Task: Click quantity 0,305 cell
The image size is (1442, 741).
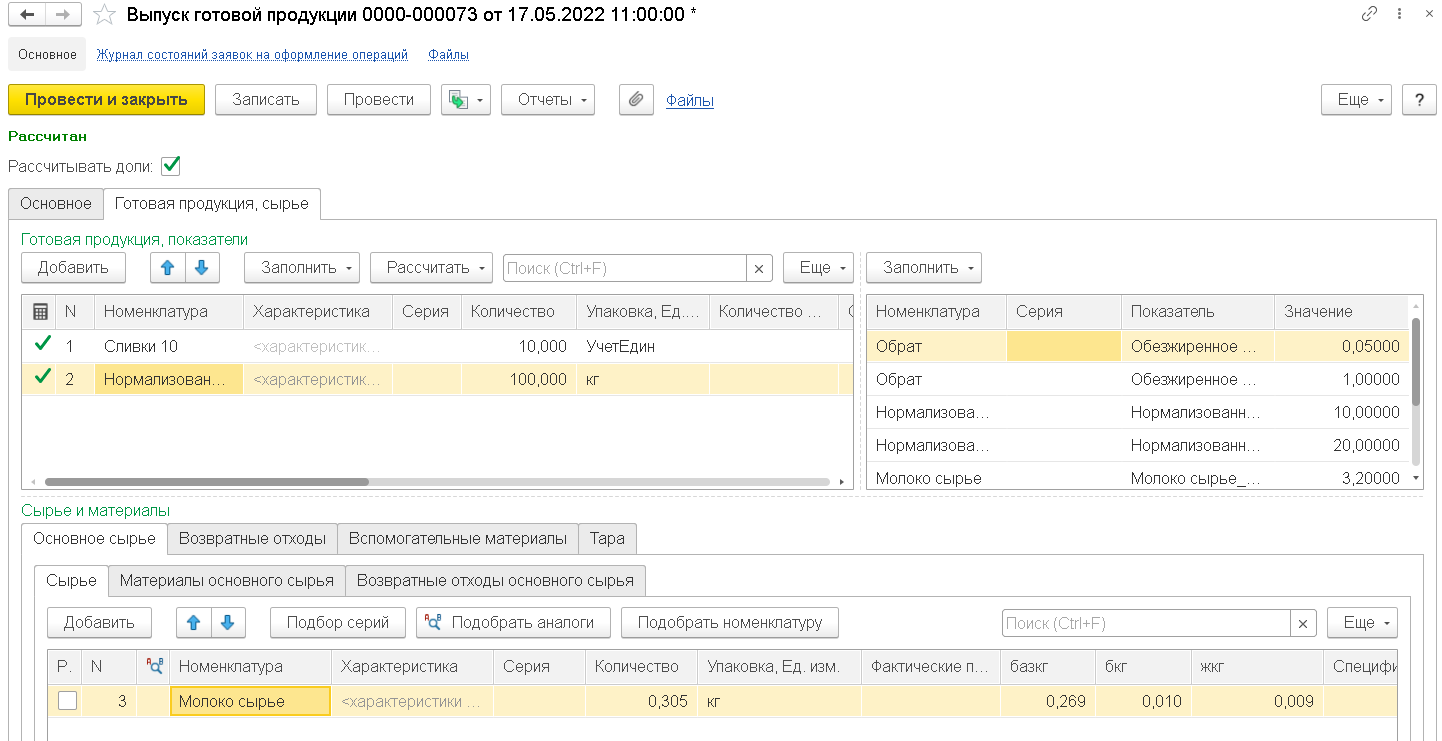Action: point(643,701)
